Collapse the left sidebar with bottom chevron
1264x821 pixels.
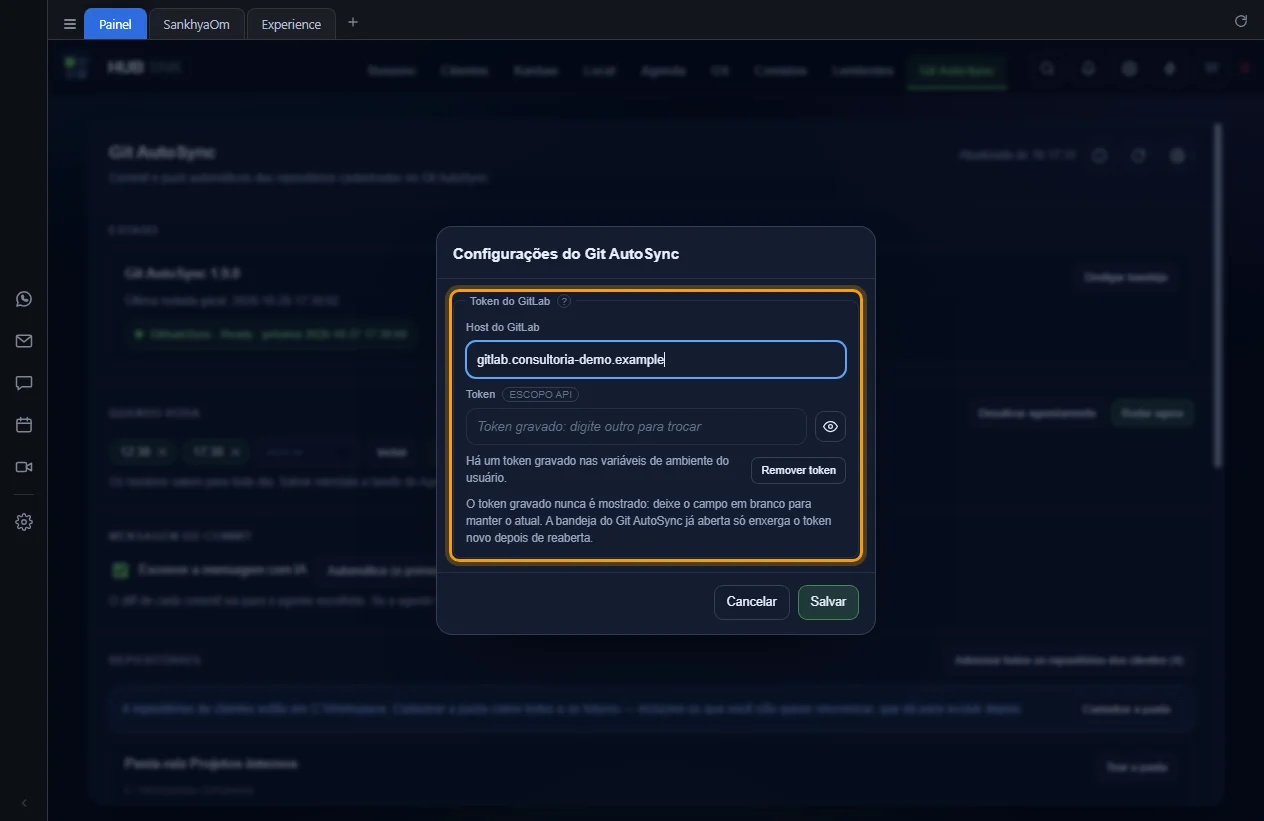click(24, 803)
